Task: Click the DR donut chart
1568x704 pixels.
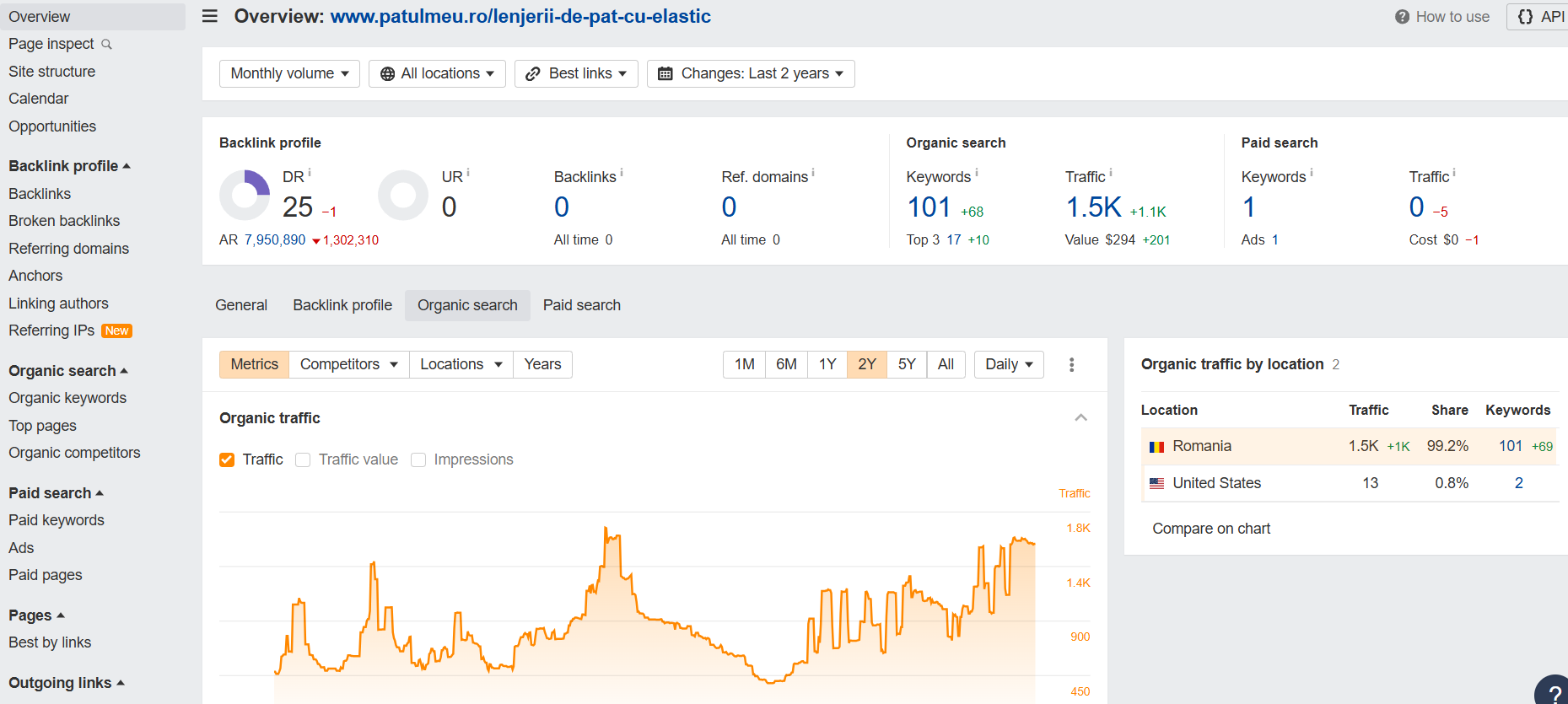Action: 245,195
